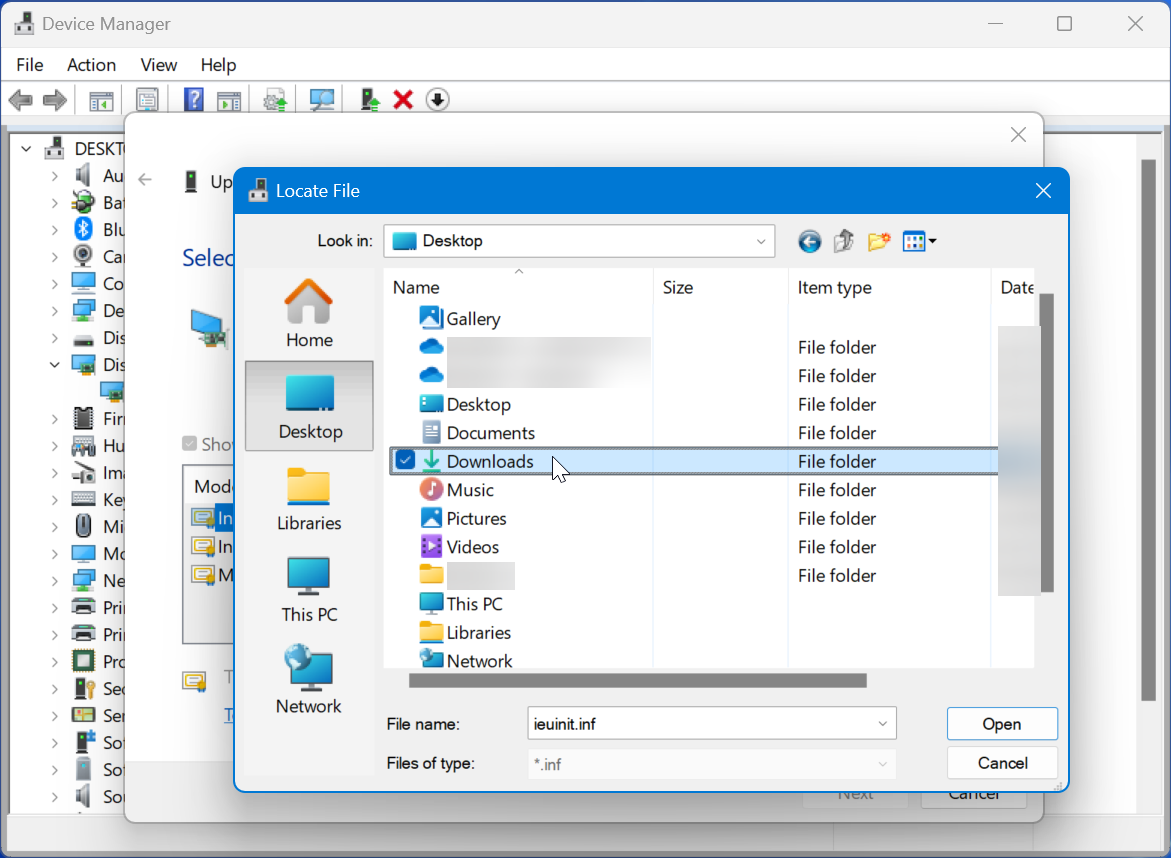Go up one folder level
The image size is (1171, 858).
click(844, 241)
